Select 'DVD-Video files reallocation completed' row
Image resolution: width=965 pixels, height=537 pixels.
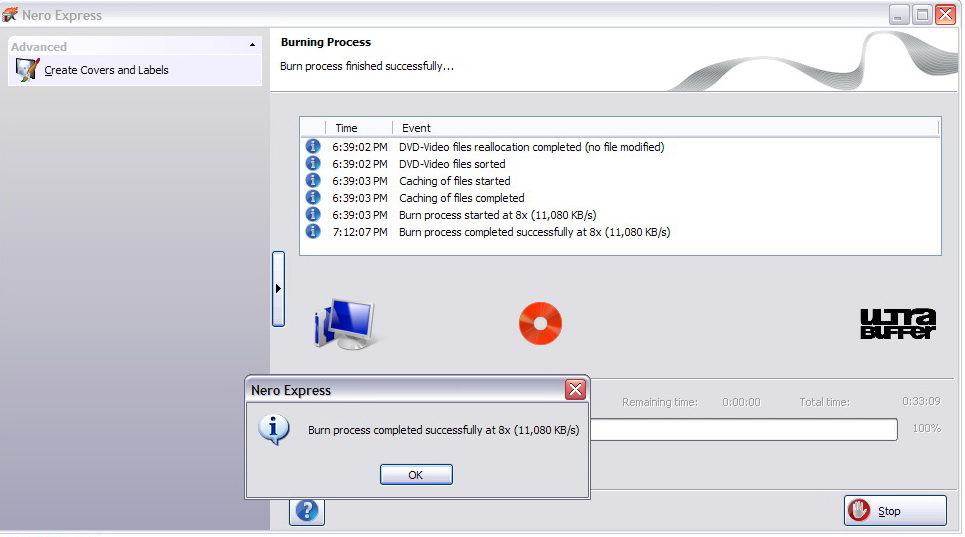pyautogui.click(x=620, y=146)
